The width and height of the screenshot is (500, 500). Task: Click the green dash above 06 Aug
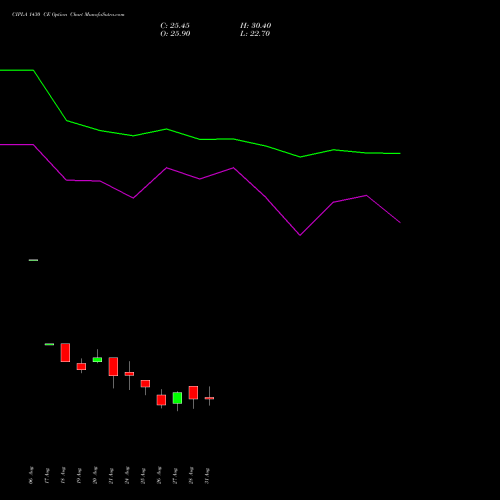click(33, 260)
